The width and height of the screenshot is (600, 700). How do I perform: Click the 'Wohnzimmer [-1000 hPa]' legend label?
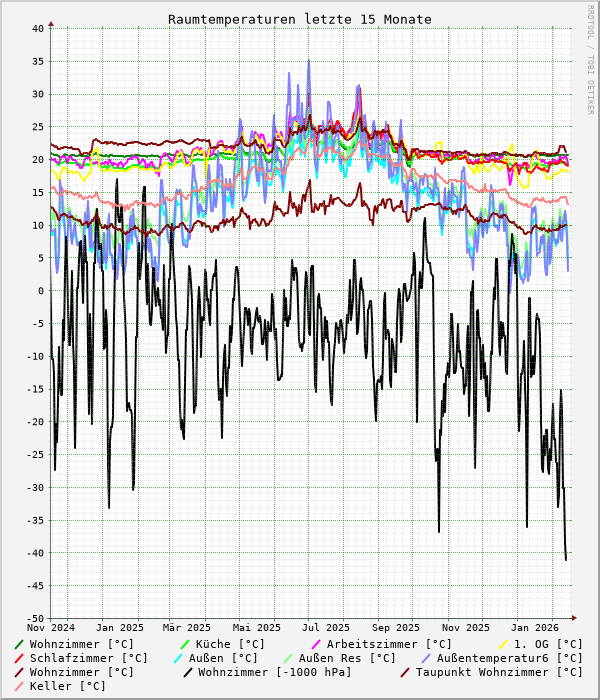pyautogui.click(x=275, y=672)
